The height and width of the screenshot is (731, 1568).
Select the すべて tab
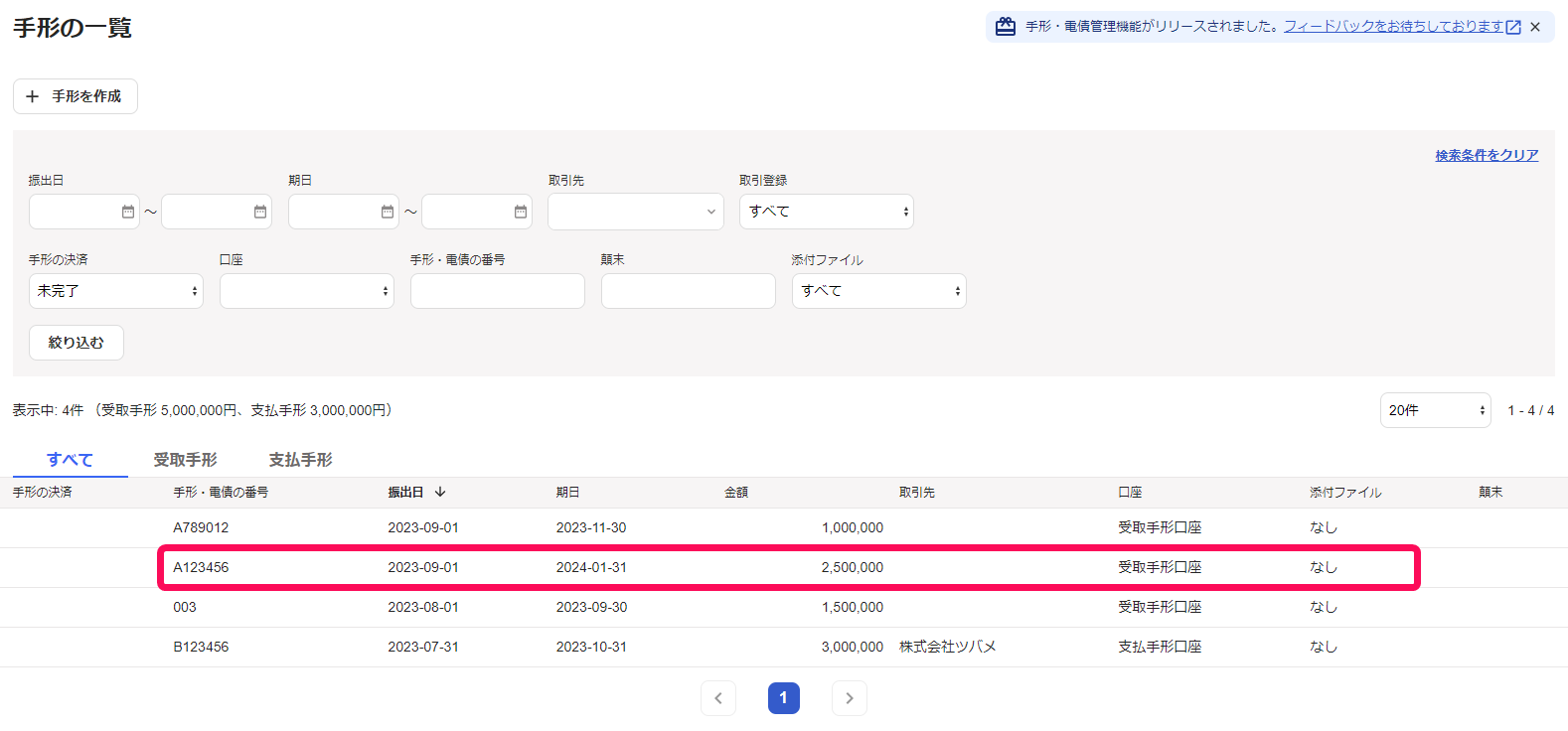(70, 460)
